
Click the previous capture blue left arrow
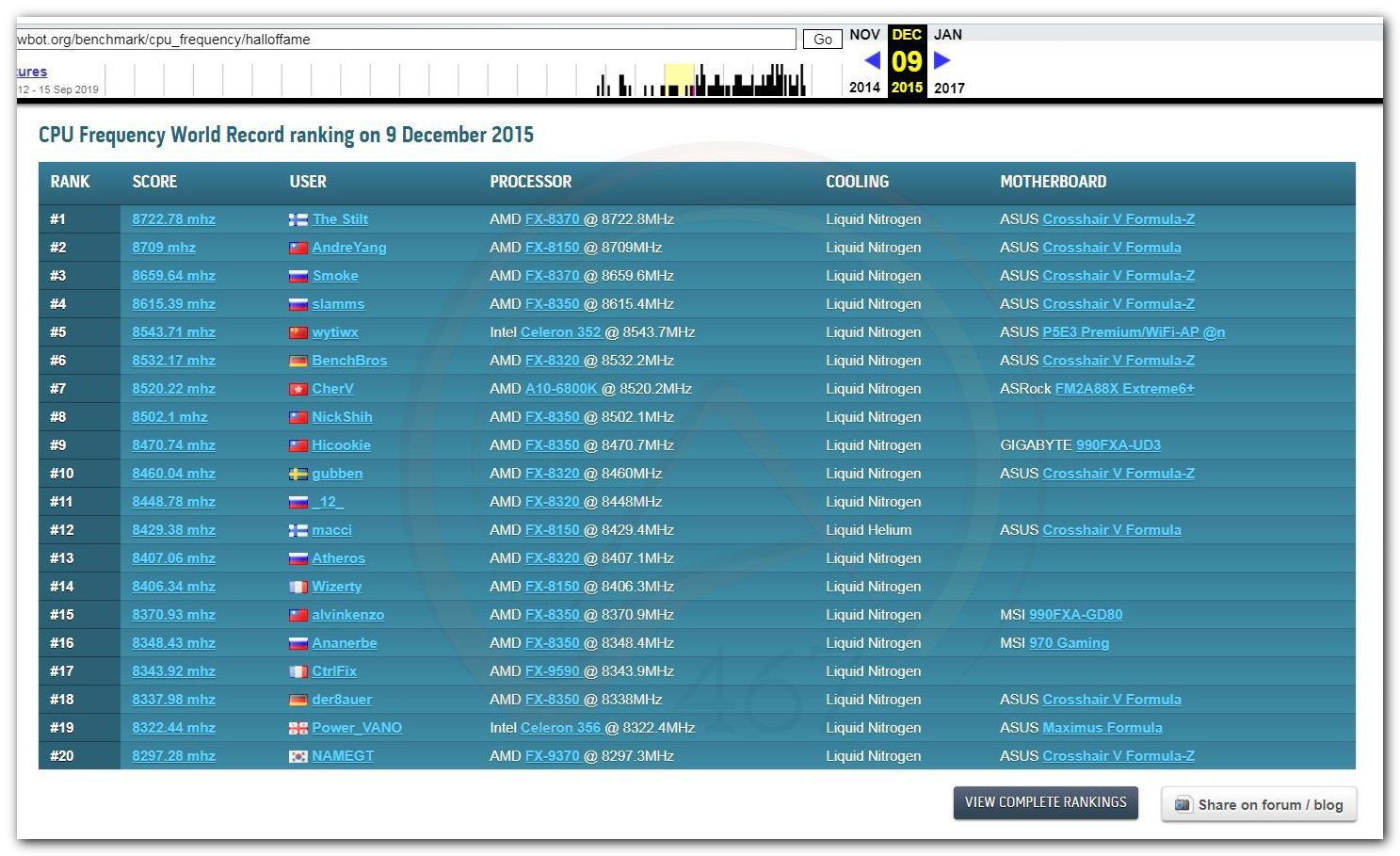tap(872, 60)
